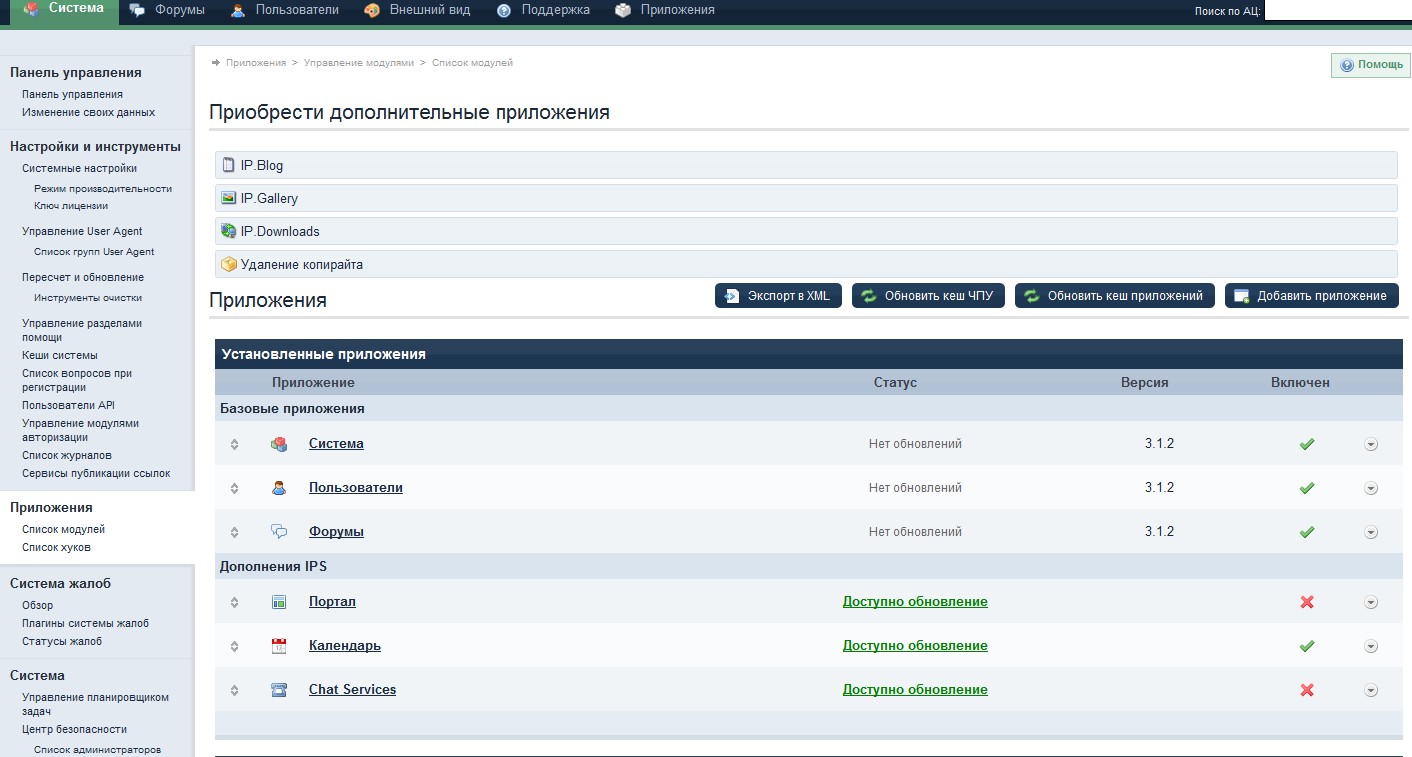Image resolution: width=1412 pixels, height=757 pixels.
Task: Click the Система app icon in table
Action: pos(279,444)
